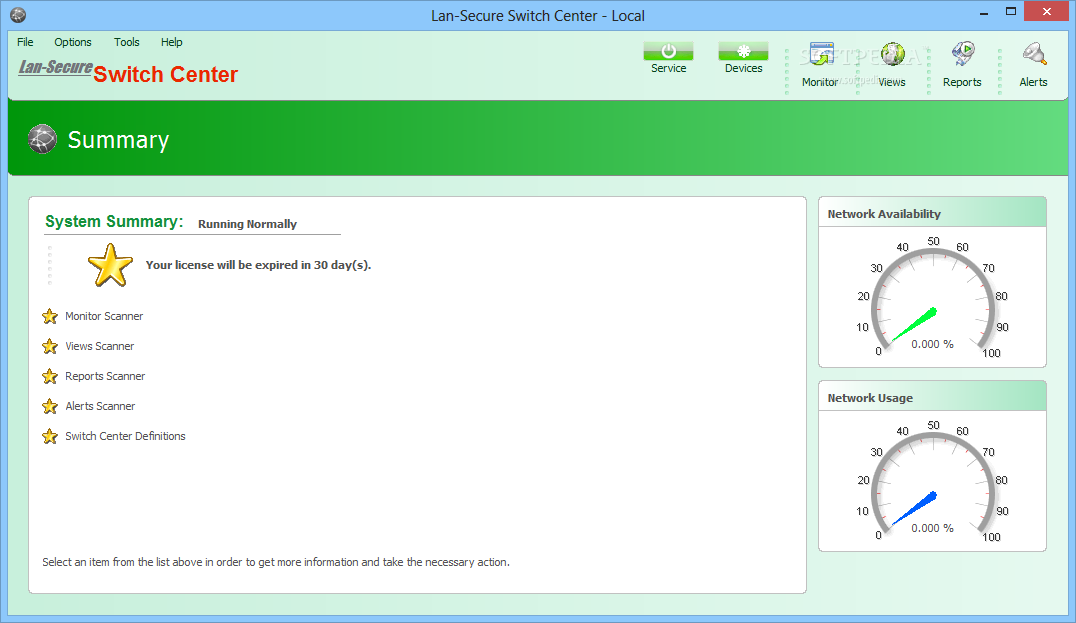Maximize the Switch Center window
Screen dimensions: 1076x623
1011,12
